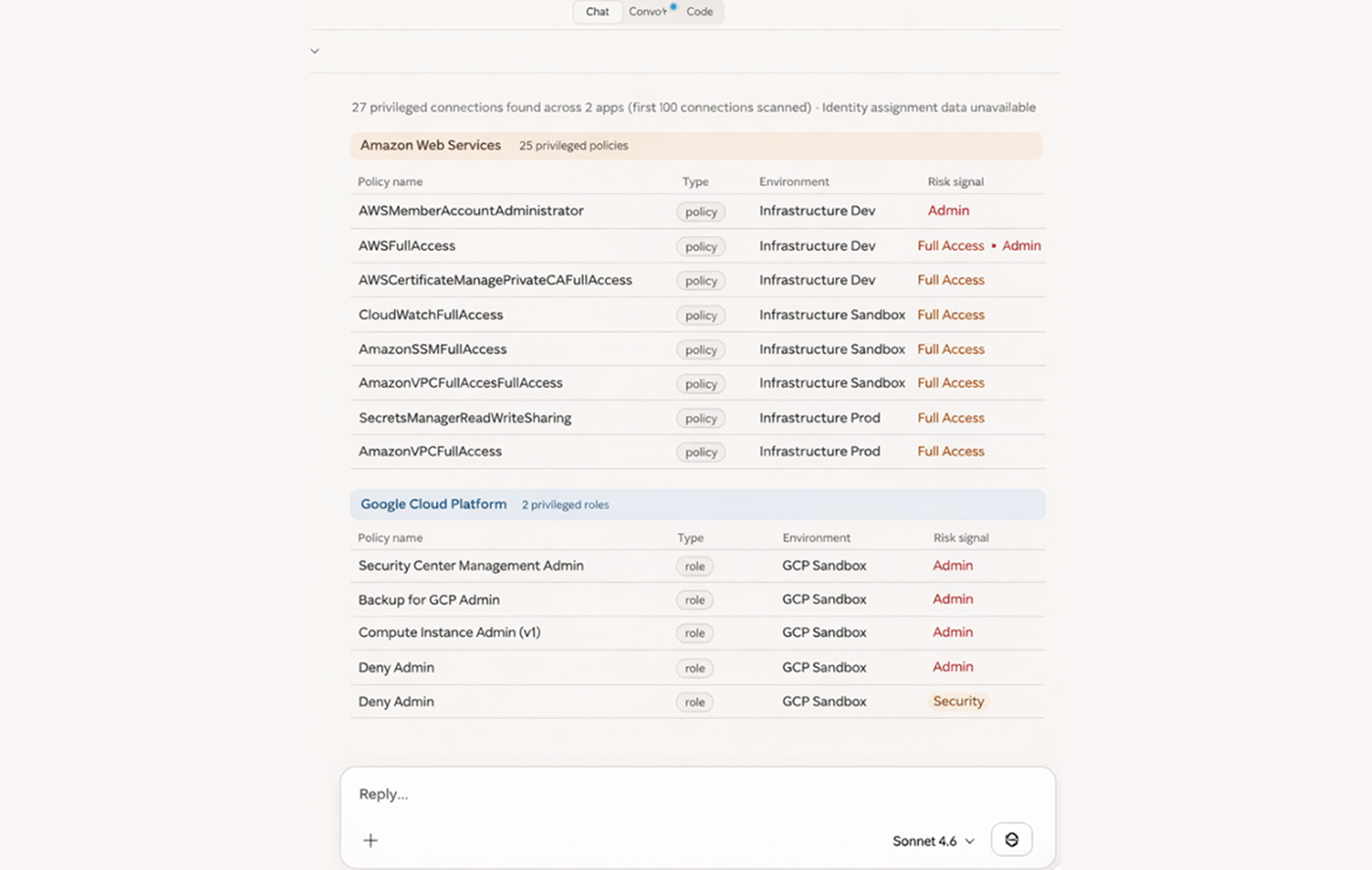Click Admin signal for Backup for GCP Admin
Screen dimensions: 1372x870
click(x=953, y=599)
